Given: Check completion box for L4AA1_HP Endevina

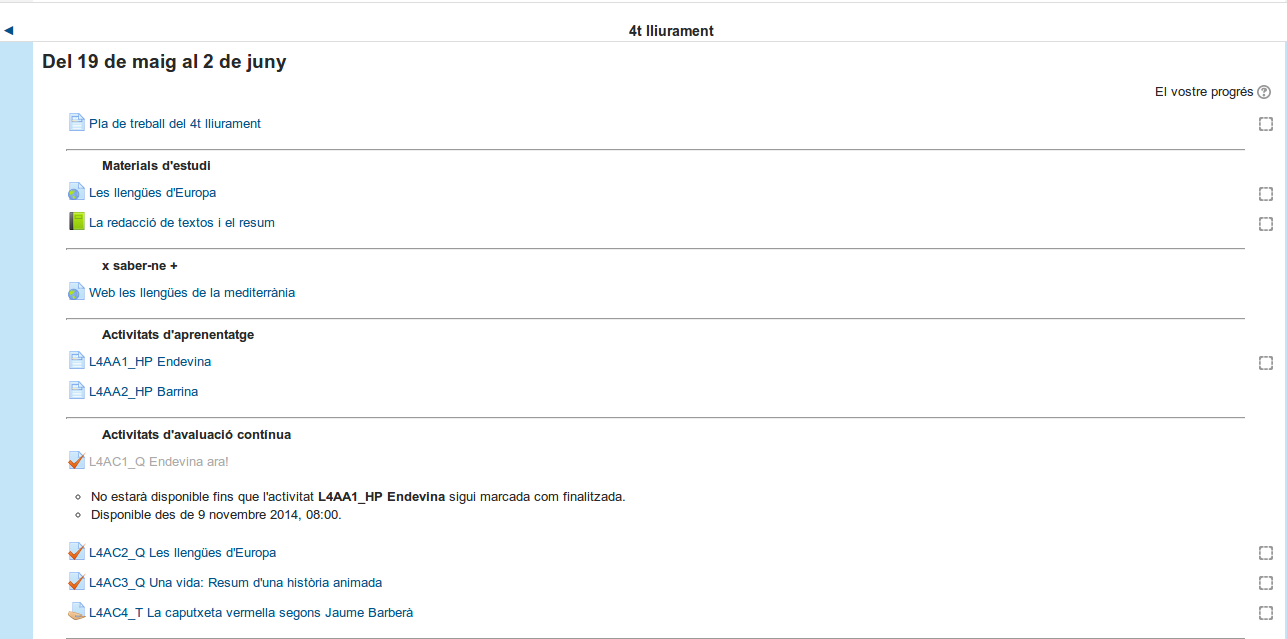Looking at the screenshot, I should pyautogui.click(x=1265, y=363).
